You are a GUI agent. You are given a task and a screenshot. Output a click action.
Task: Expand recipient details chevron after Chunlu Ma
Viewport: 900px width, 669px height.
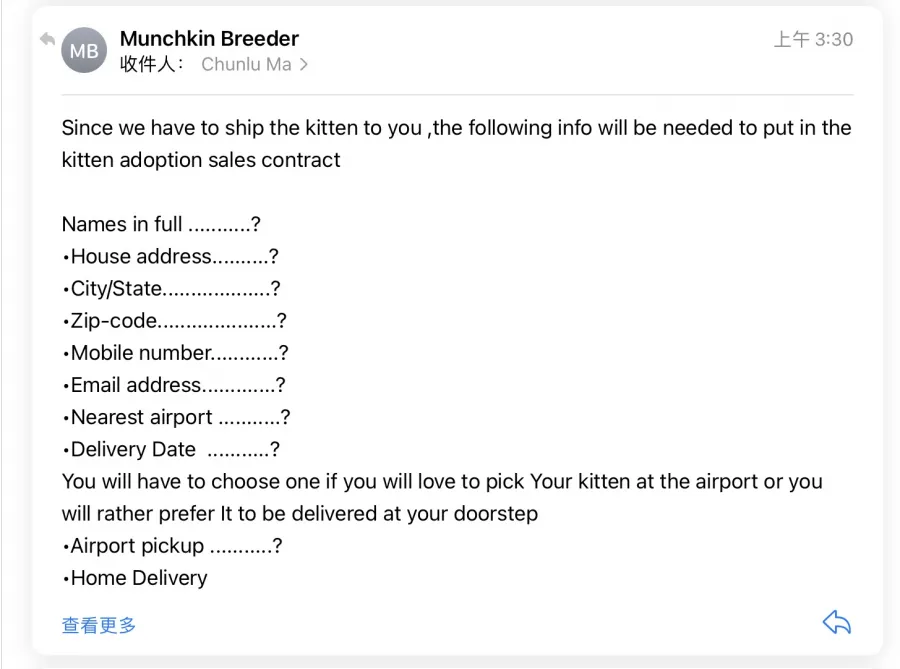[x=304, y=64]
